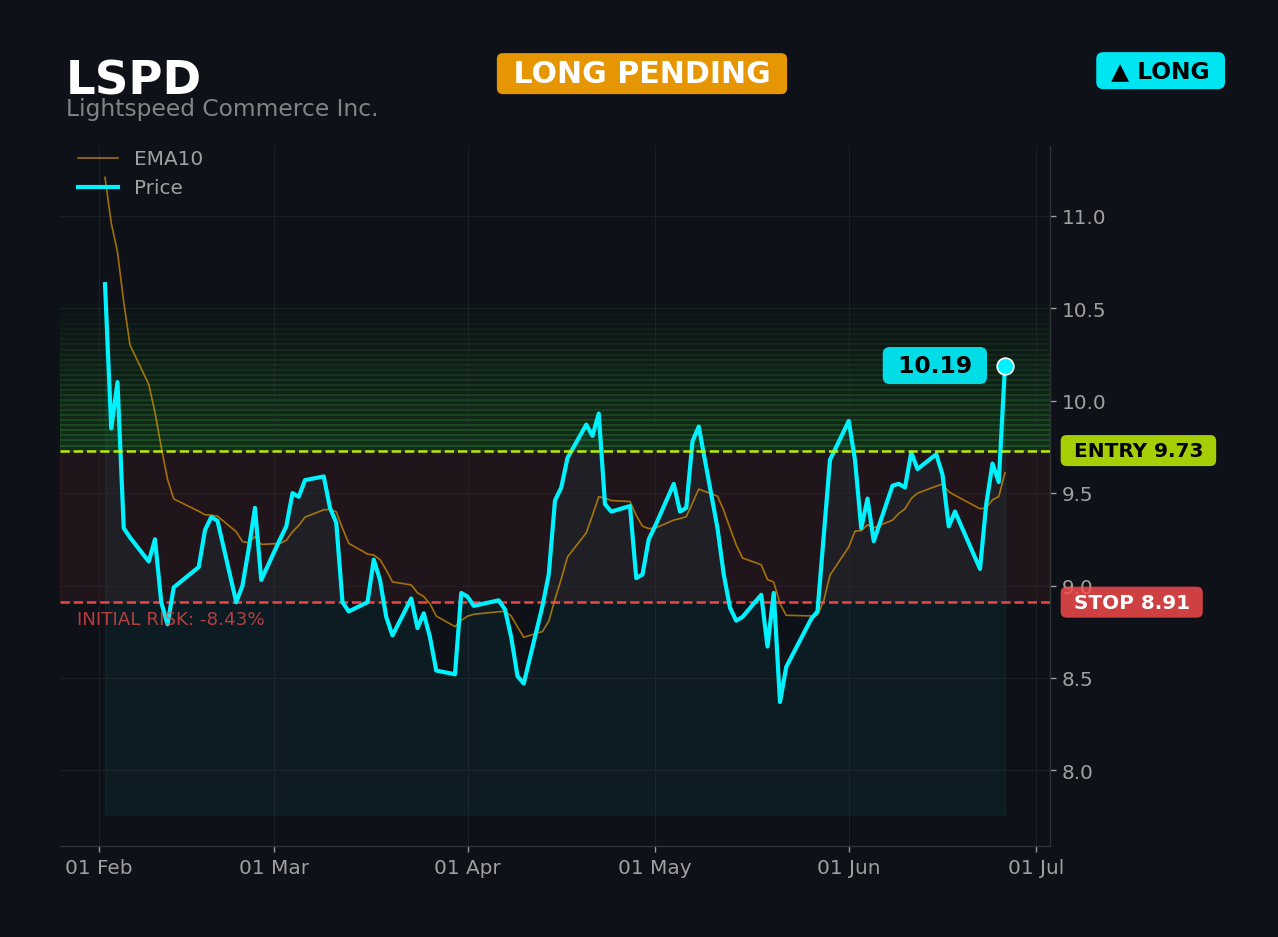1278x937 pixels.
Task: Click the 01 May x-axis label
Action: coord(655,868)
